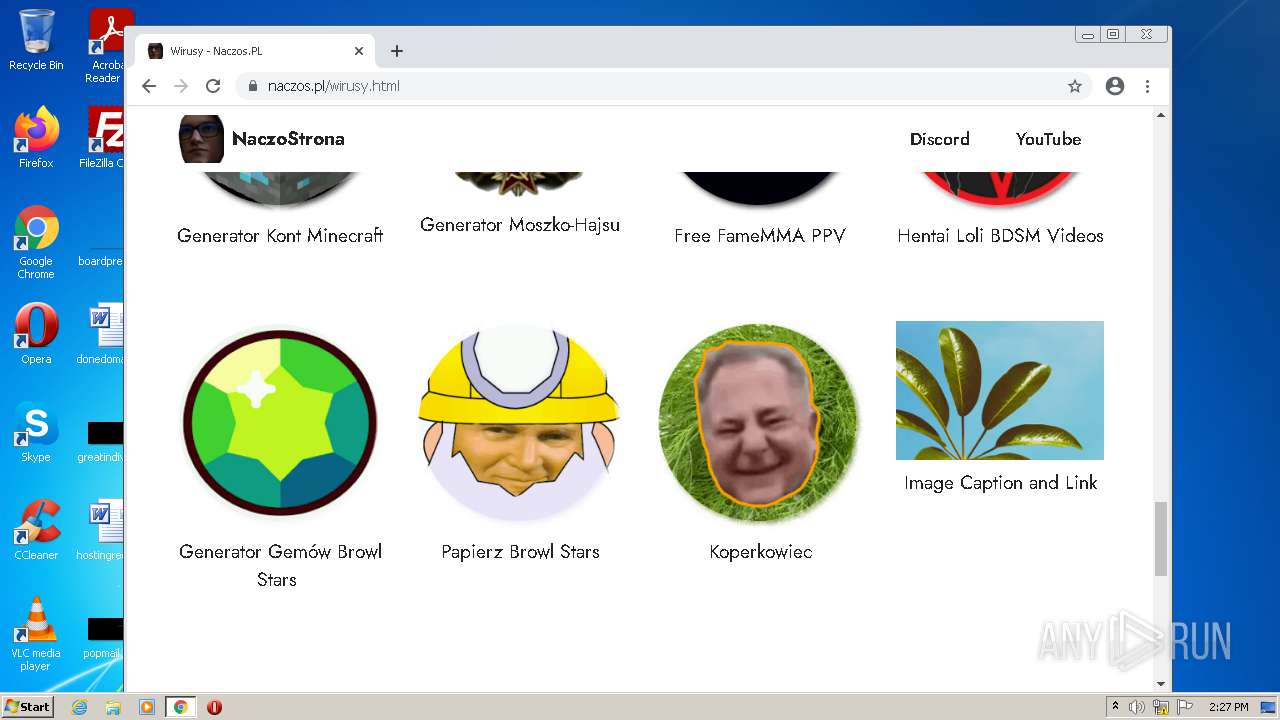View site lock security info
This screenshot has width=1280, height=720.
click(x=253, y=86)
